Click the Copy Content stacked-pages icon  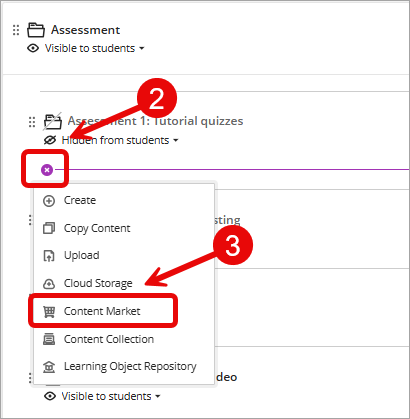tap(49, 229)
